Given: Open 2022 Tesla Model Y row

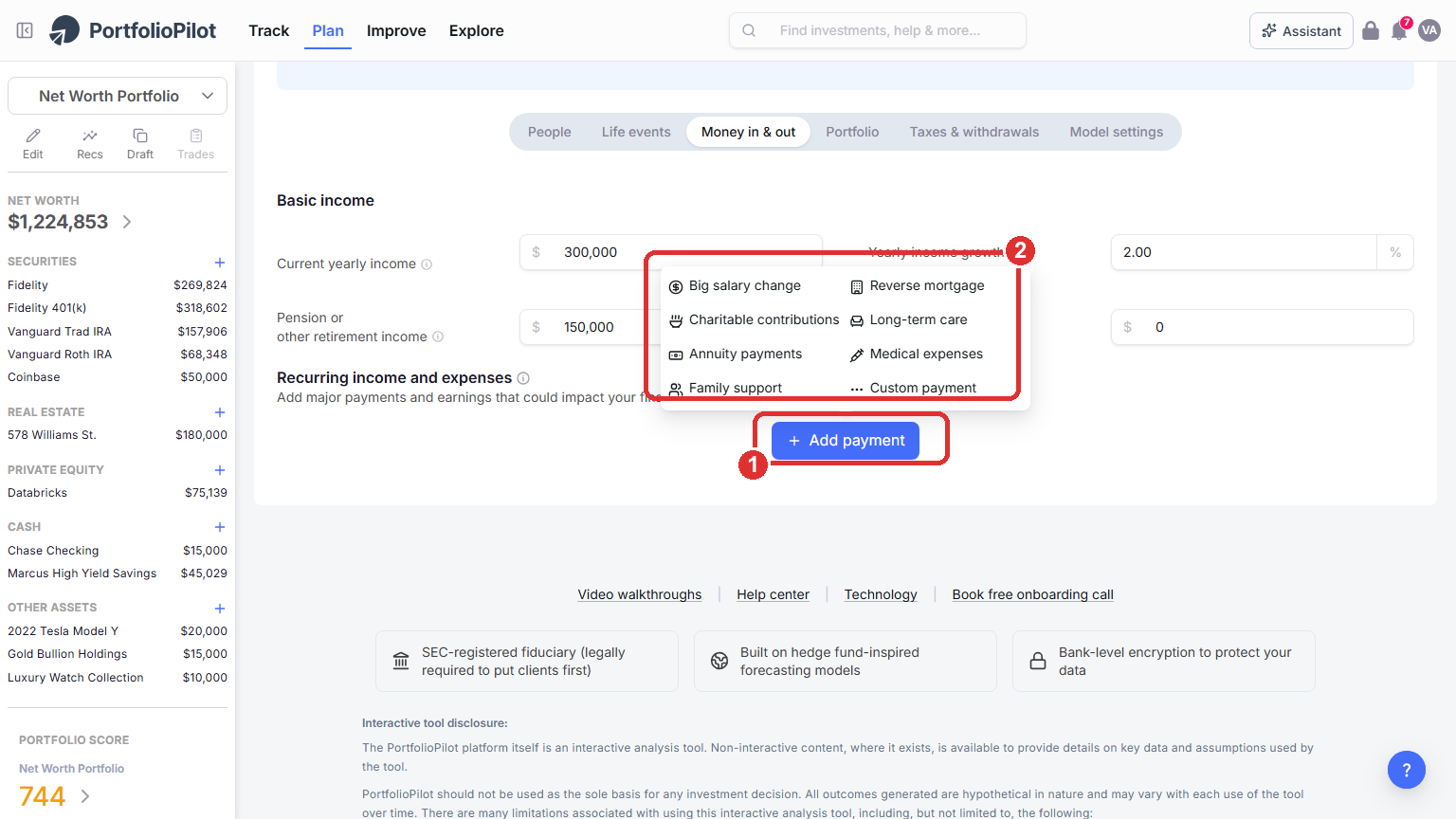Looking at the screenshot, I should click(118, 631).
